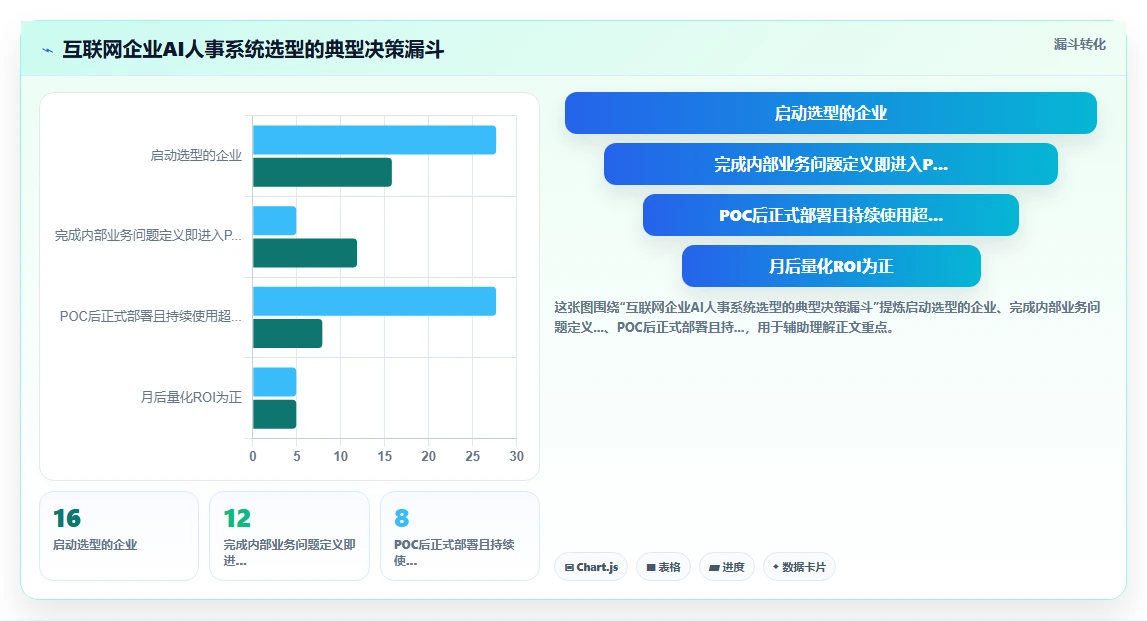Click the dark green bar for POC后正式部署且持续使用超...
1147x621 pixels.
point(287,334)
